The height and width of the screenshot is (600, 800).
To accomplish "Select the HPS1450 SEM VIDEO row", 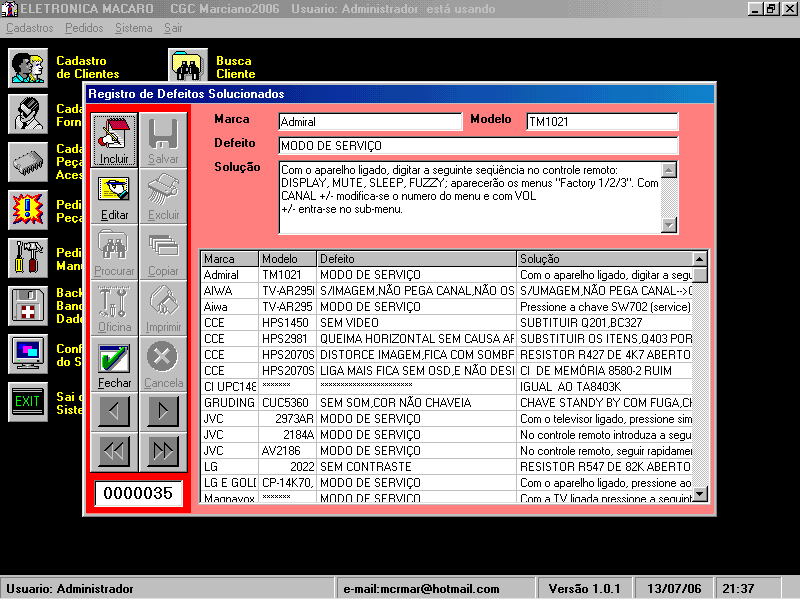I will [447, 322].
